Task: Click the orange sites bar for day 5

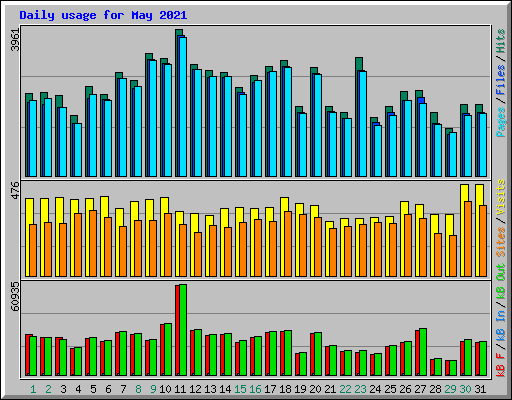Action: 93,243
